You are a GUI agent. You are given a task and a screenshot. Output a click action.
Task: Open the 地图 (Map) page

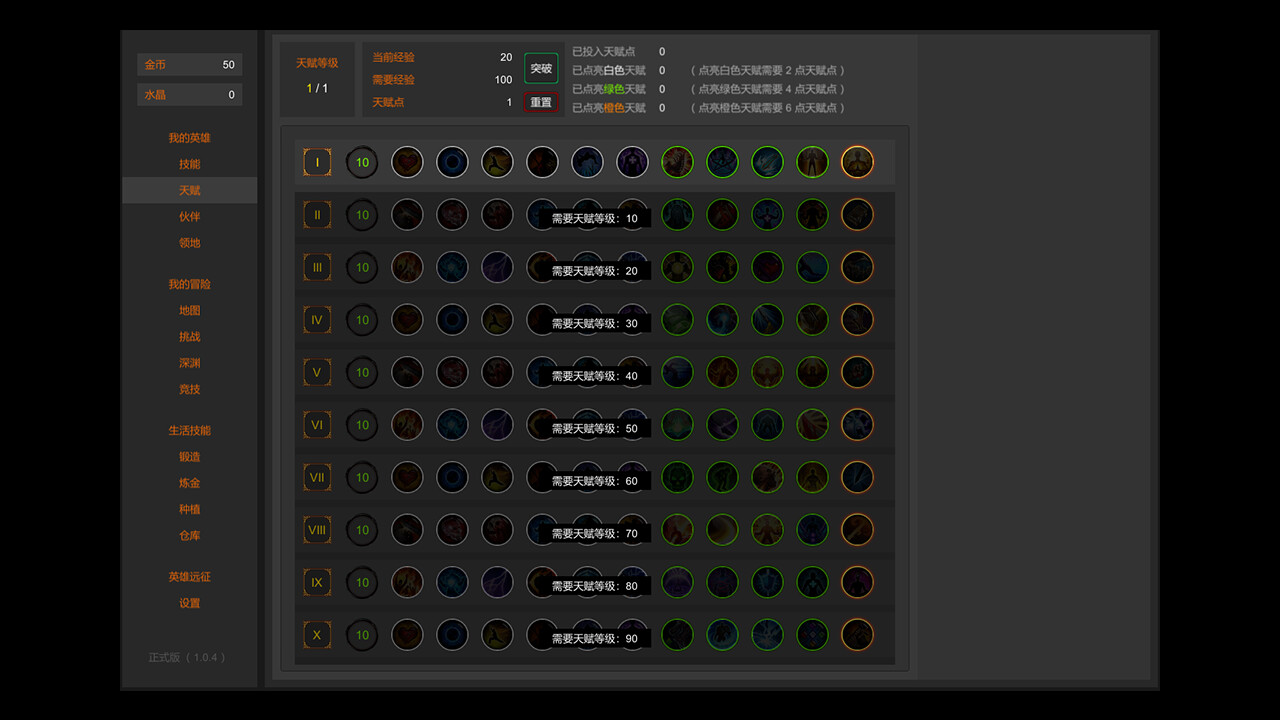(x=189, y=310)
